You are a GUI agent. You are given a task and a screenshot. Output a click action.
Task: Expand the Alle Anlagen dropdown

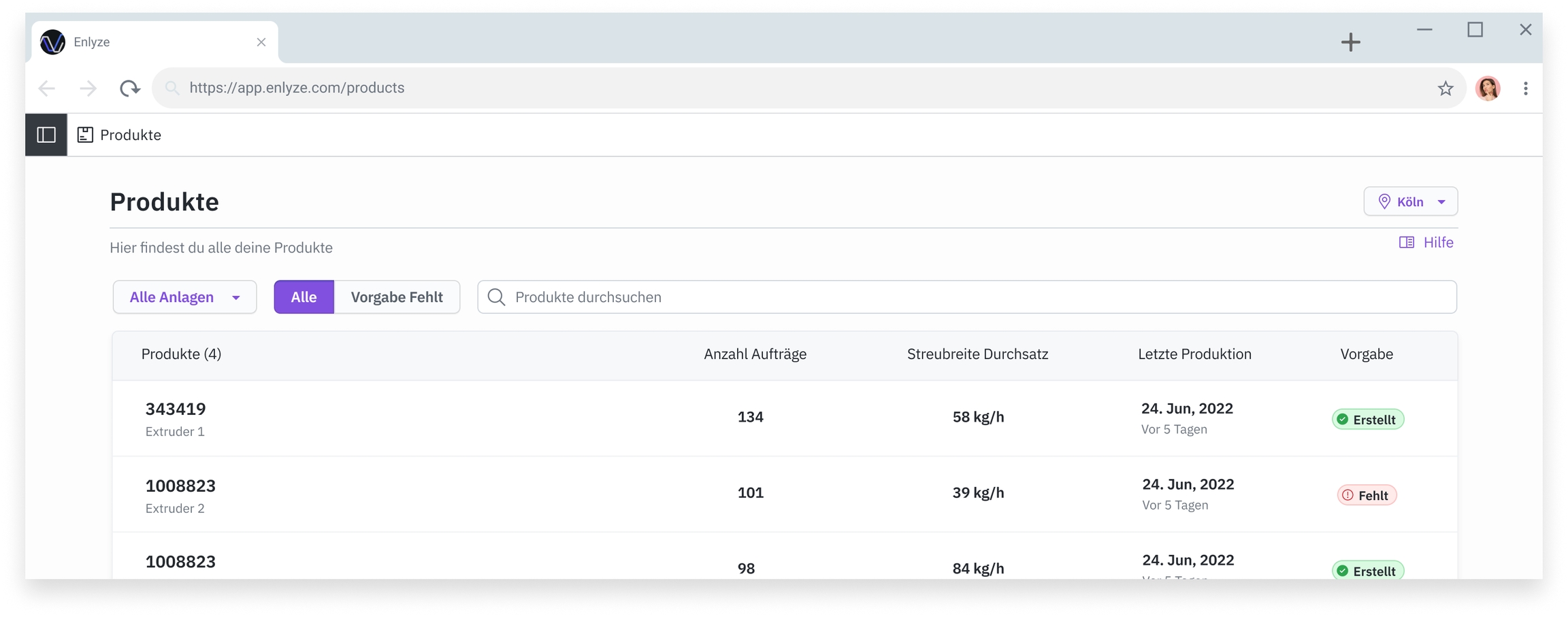[184, 297]
